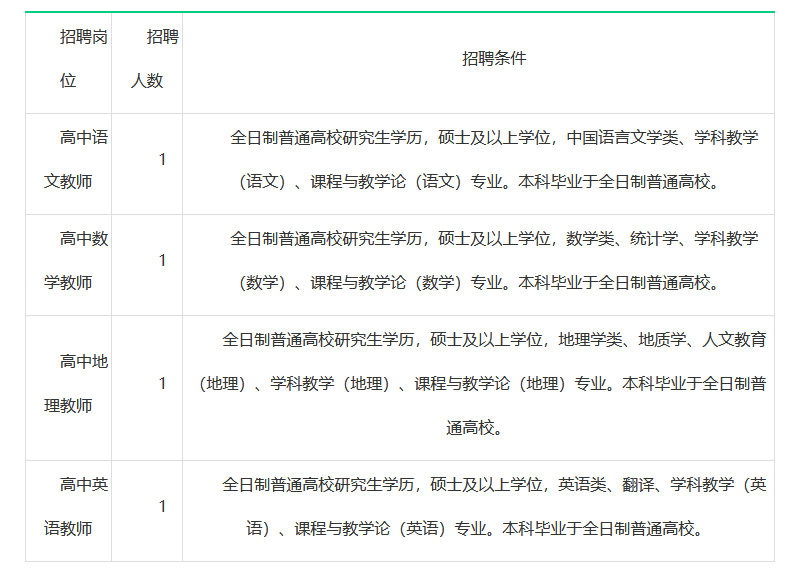Click the headcount number in 高中地理教师 row
This screenshot has height=577, width=801.
coord(162,384)
